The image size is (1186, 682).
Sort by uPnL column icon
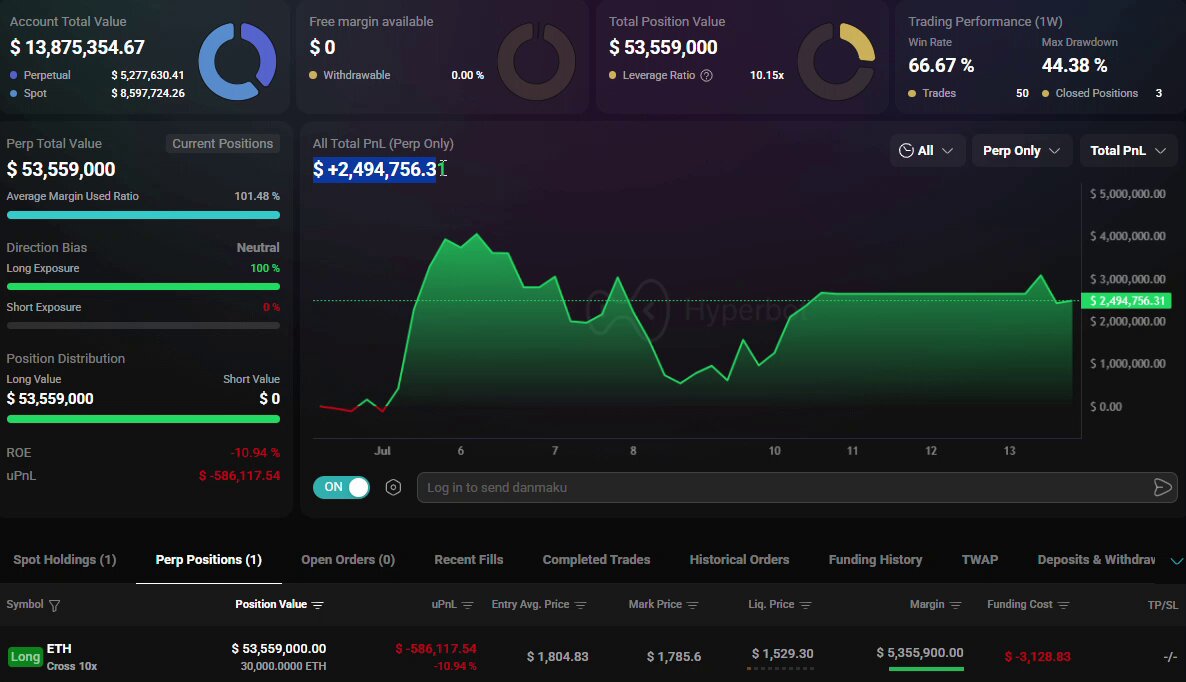pos(467,605)
